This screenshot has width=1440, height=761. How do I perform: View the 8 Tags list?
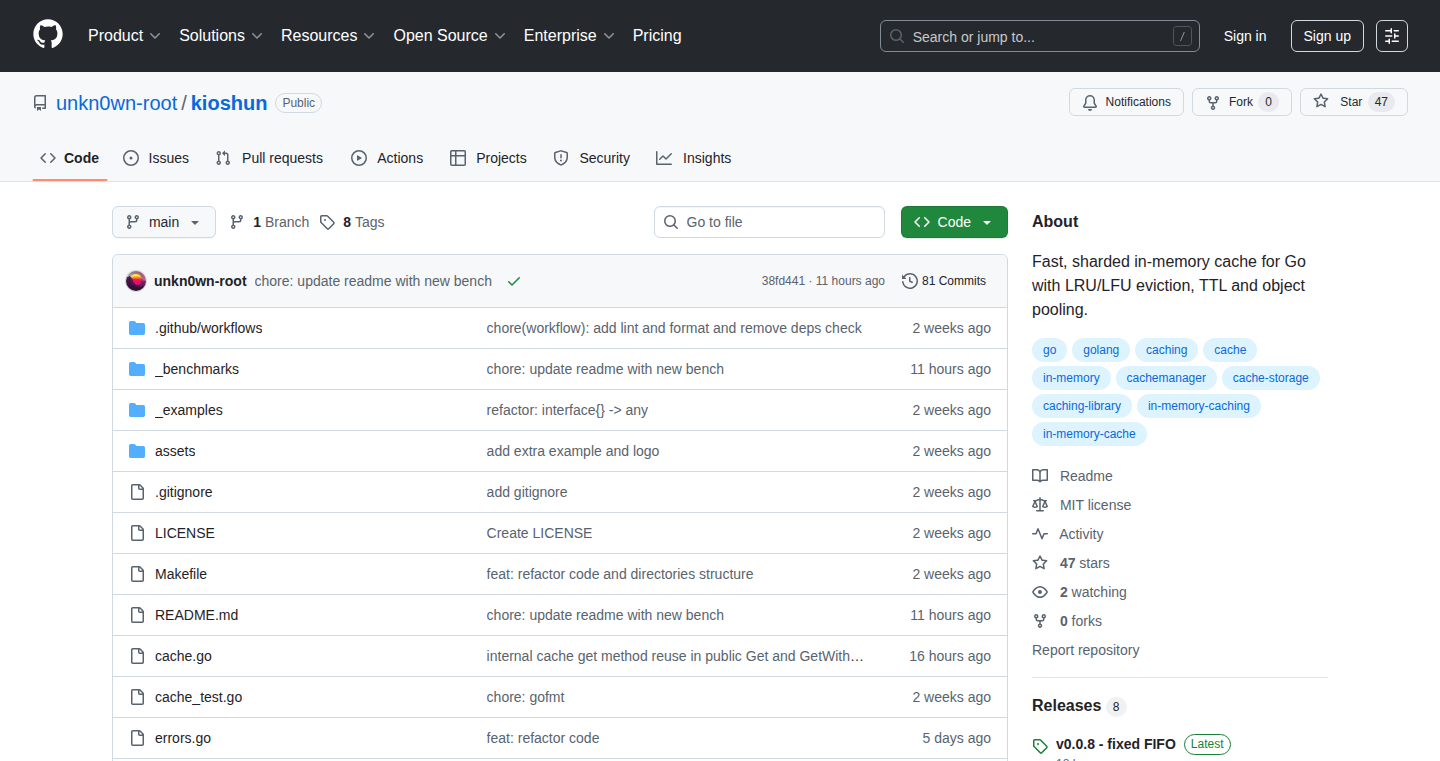(352, 222)
